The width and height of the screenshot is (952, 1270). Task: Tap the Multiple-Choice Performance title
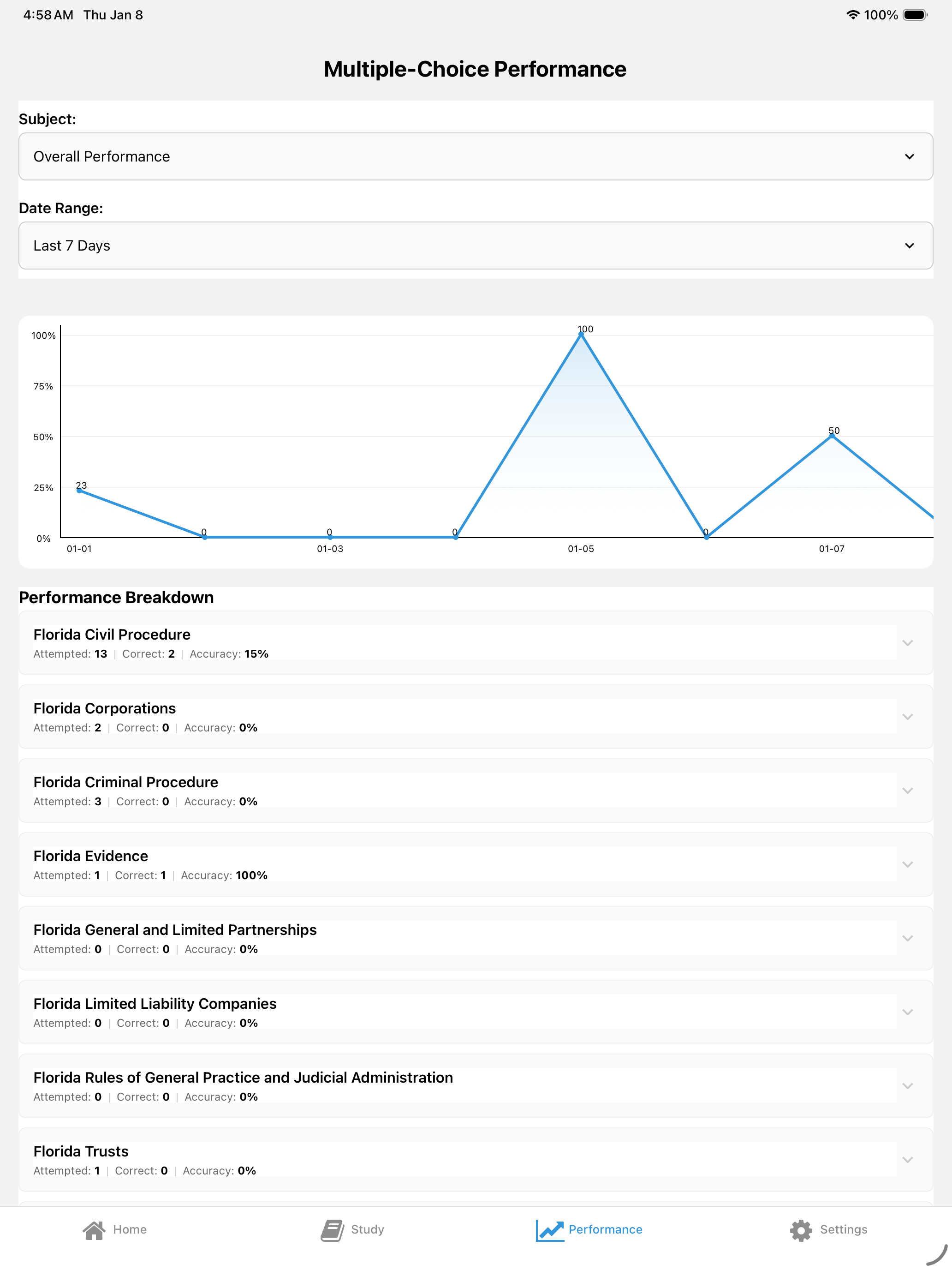[x=475, y=69]
